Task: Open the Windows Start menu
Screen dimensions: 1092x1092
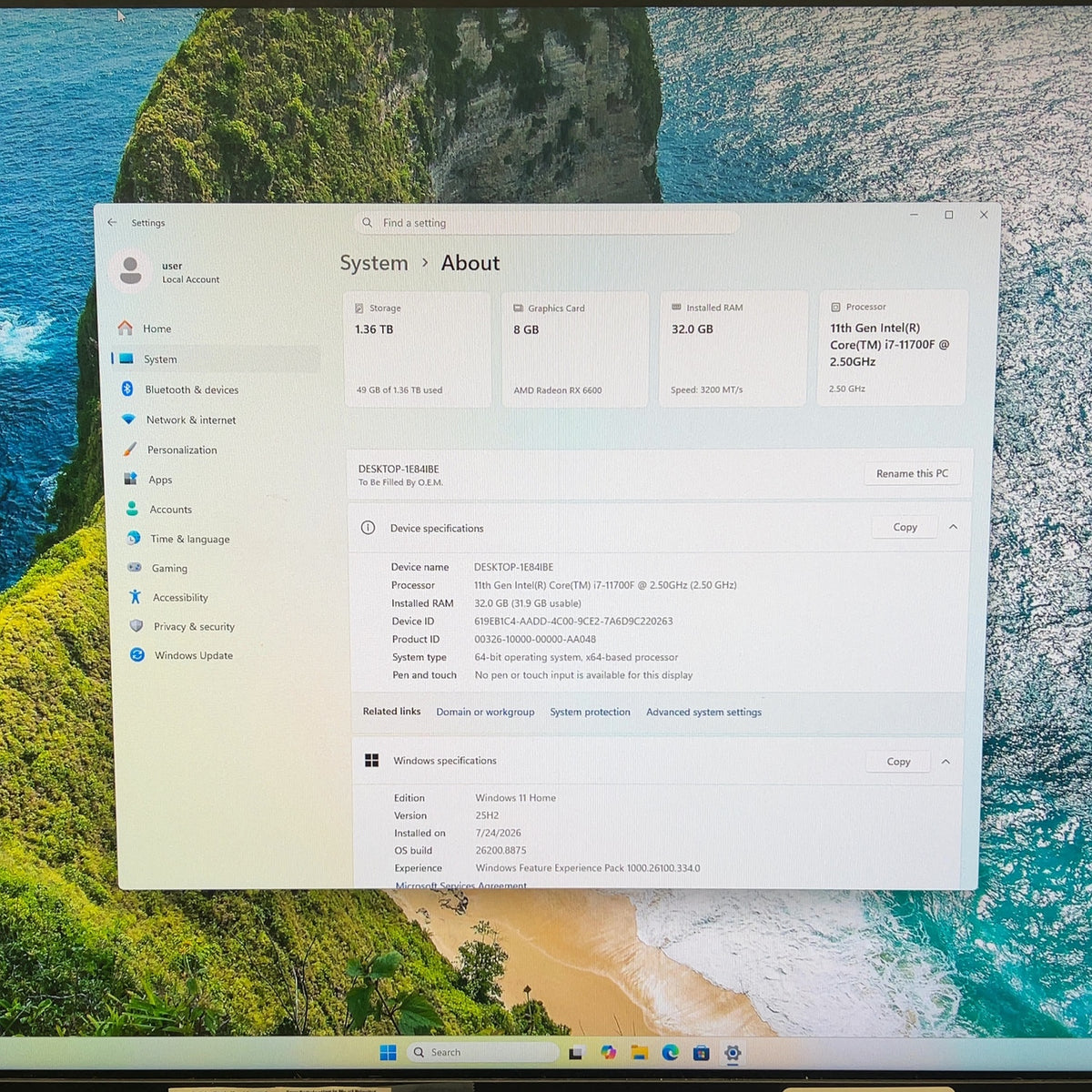Action: coord(388,1052)
